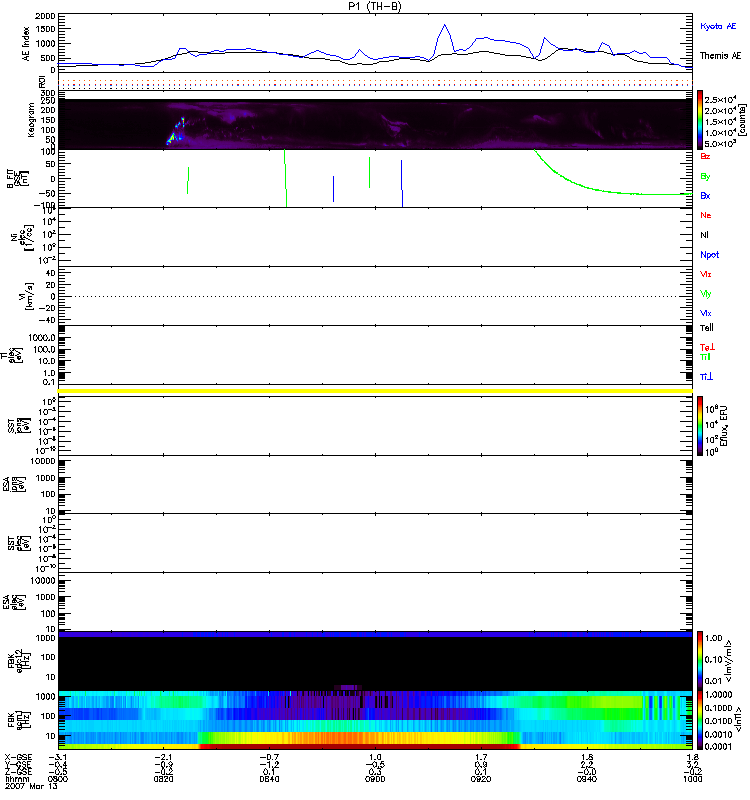Click the B_FIT GSE axis label
This screenshot has height=800, width=750.
tap(18, 179)
